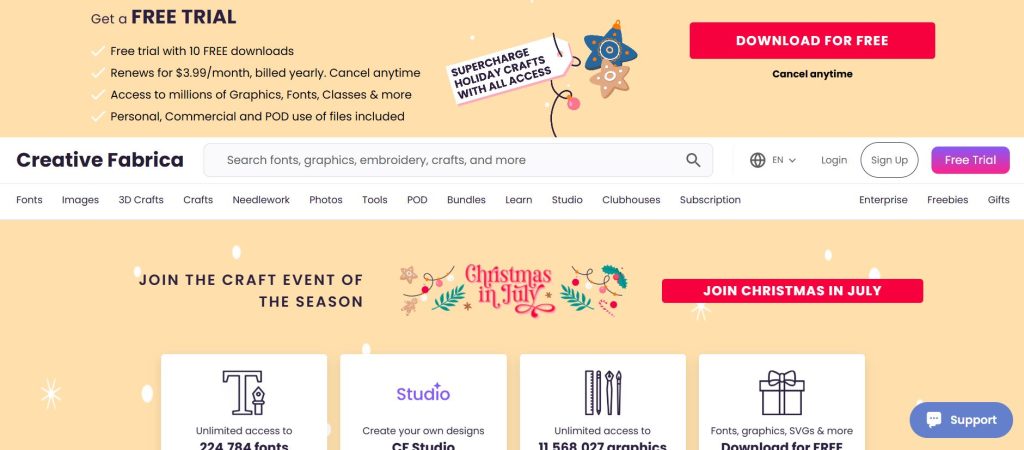Viewport: 1024px width, 450px height.
Task: Click the globe language icon
Action: 758,160
